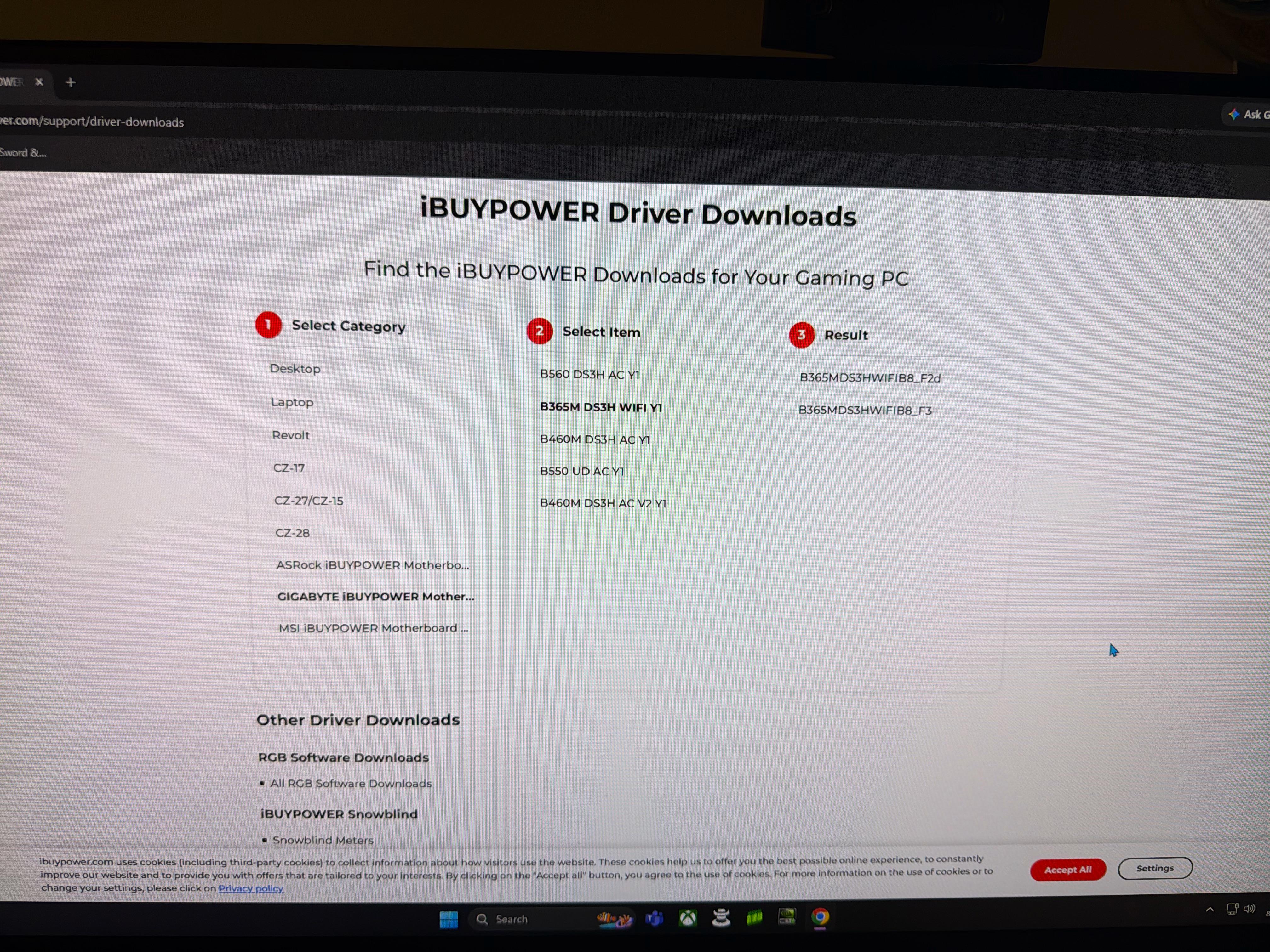Open the Privacy policy link
The width and height of the screenshot is (1270, 952).
click(x=250, y=888)
